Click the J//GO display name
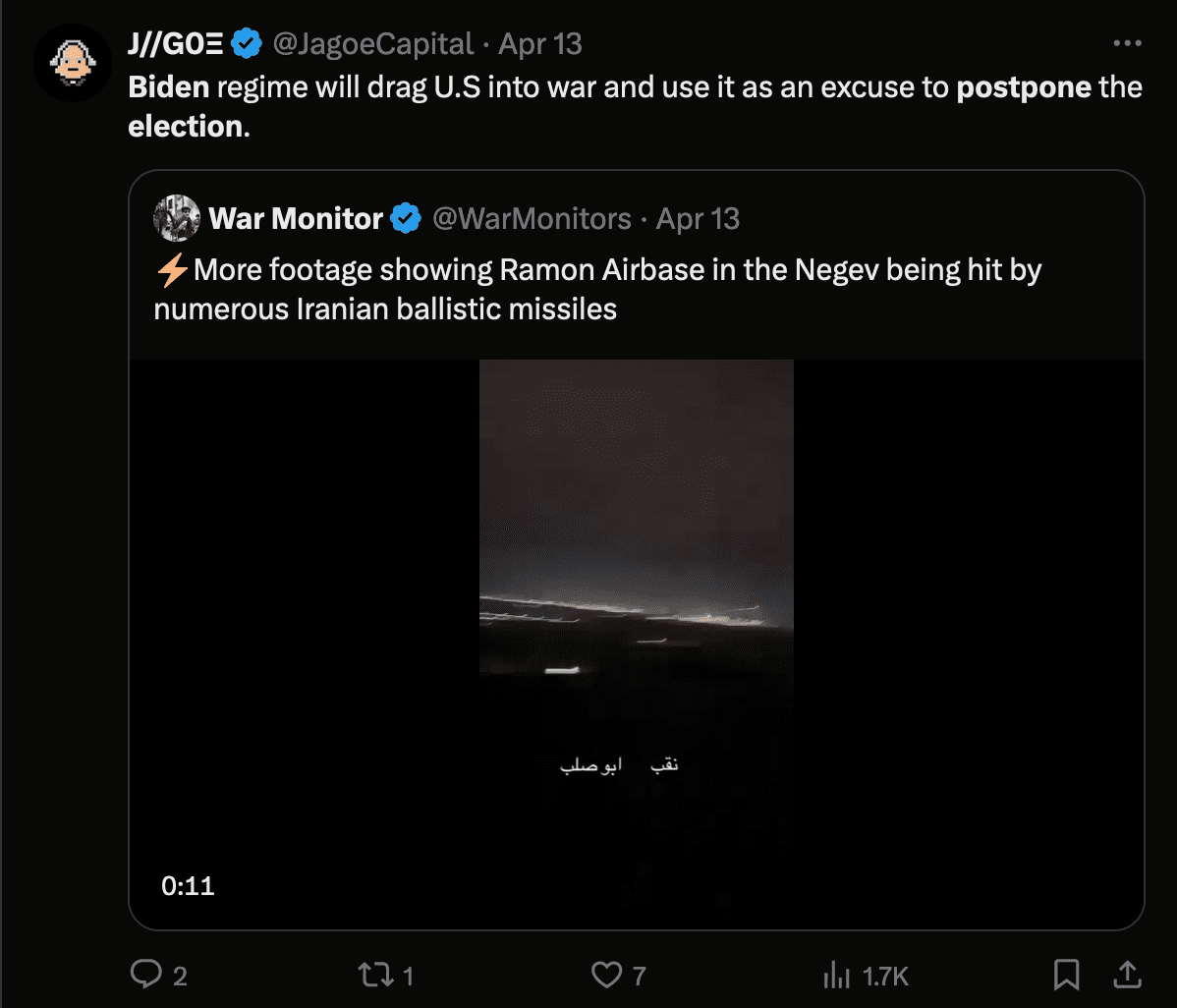 (176, 44)
